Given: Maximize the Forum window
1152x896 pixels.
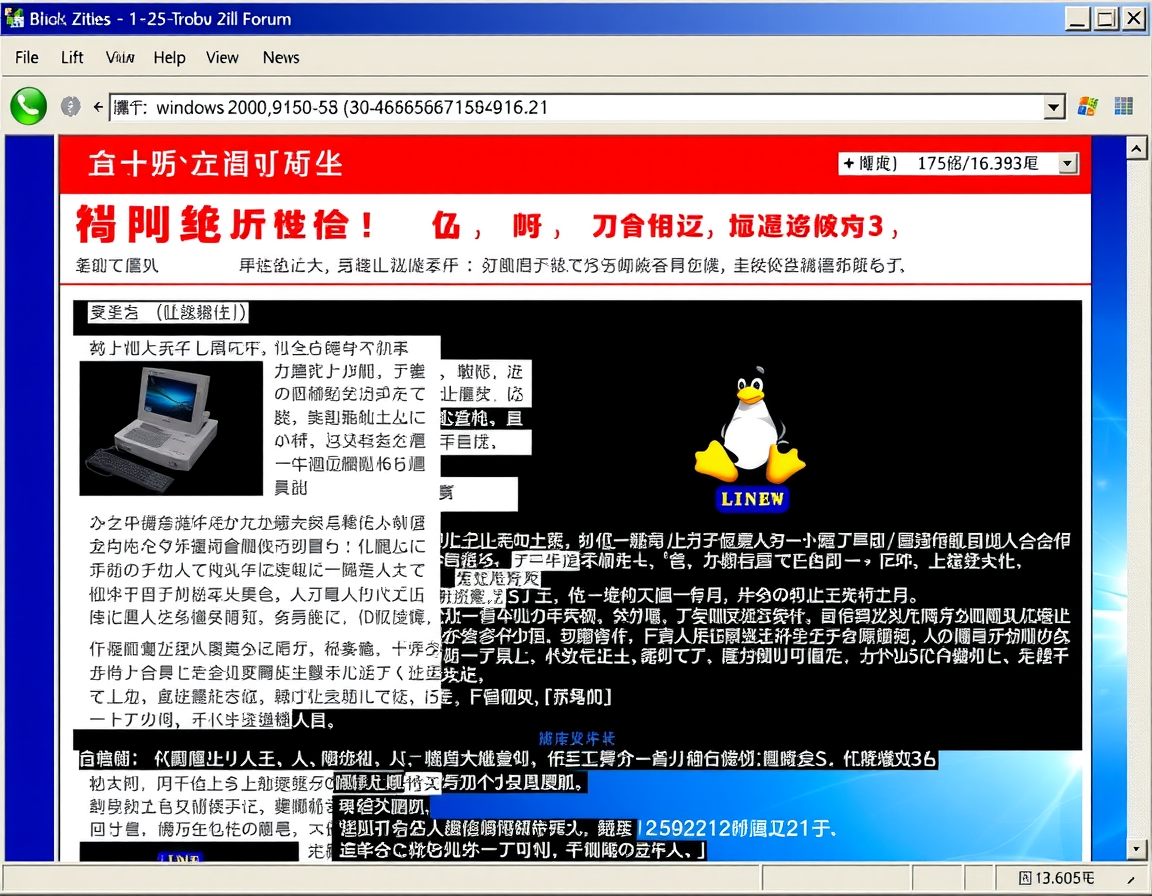Looking at the screenshot, I should [x=1106, y=18].
